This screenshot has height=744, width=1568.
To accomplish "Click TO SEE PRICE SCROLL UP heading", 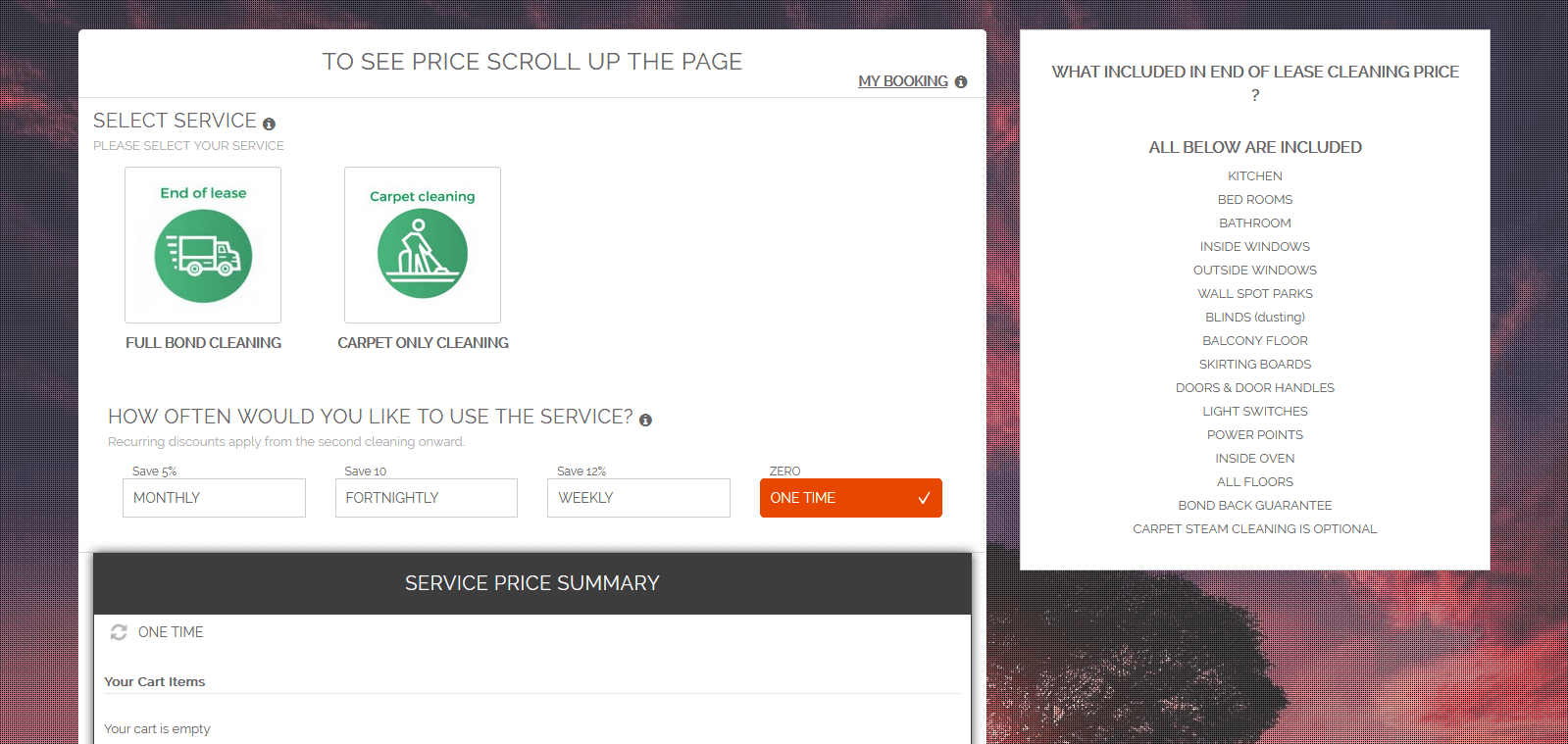I will pyautogui.click(x=532, y=62).
